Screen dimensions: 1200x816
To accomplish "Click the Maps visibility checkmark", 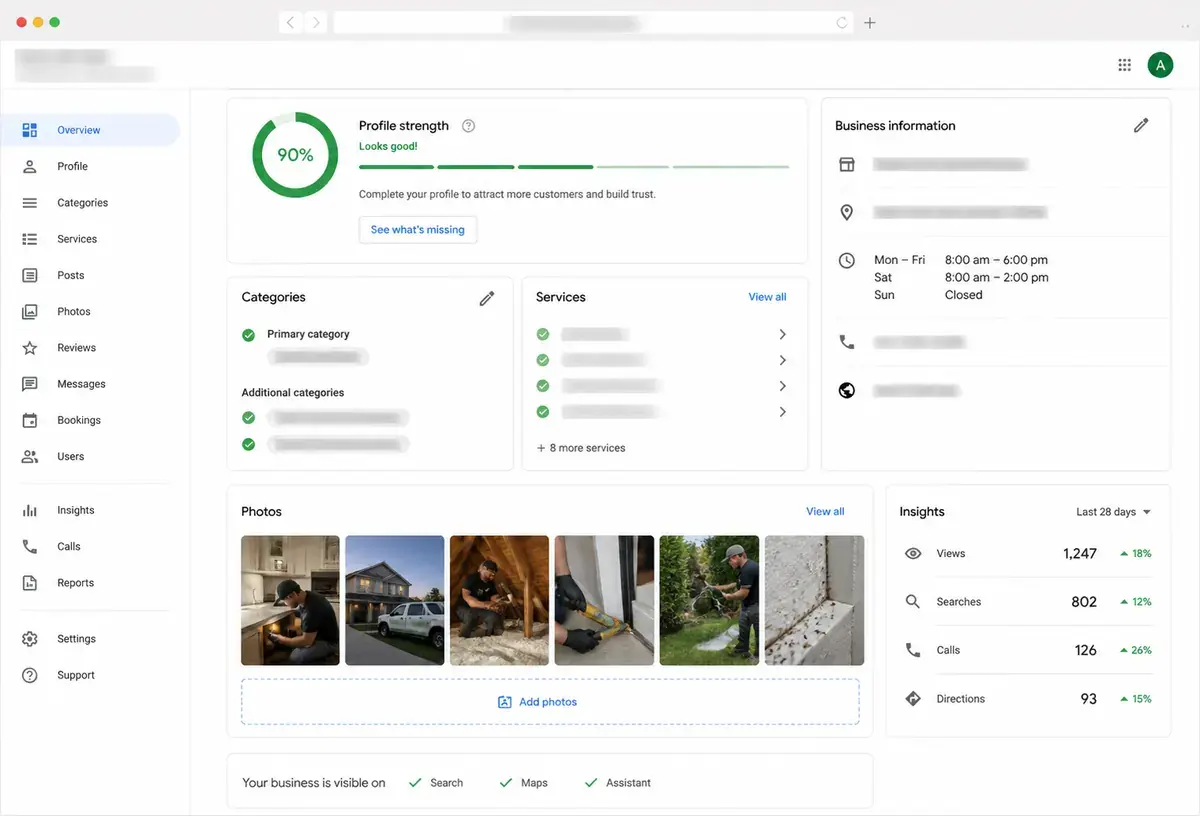I will 506,783.
